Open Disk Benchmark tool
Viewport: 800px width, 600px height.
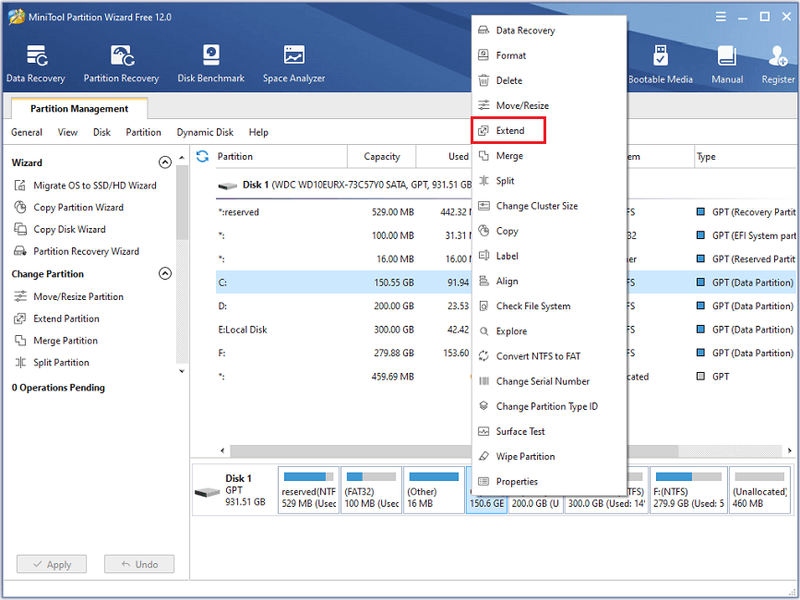coord(211,64)
